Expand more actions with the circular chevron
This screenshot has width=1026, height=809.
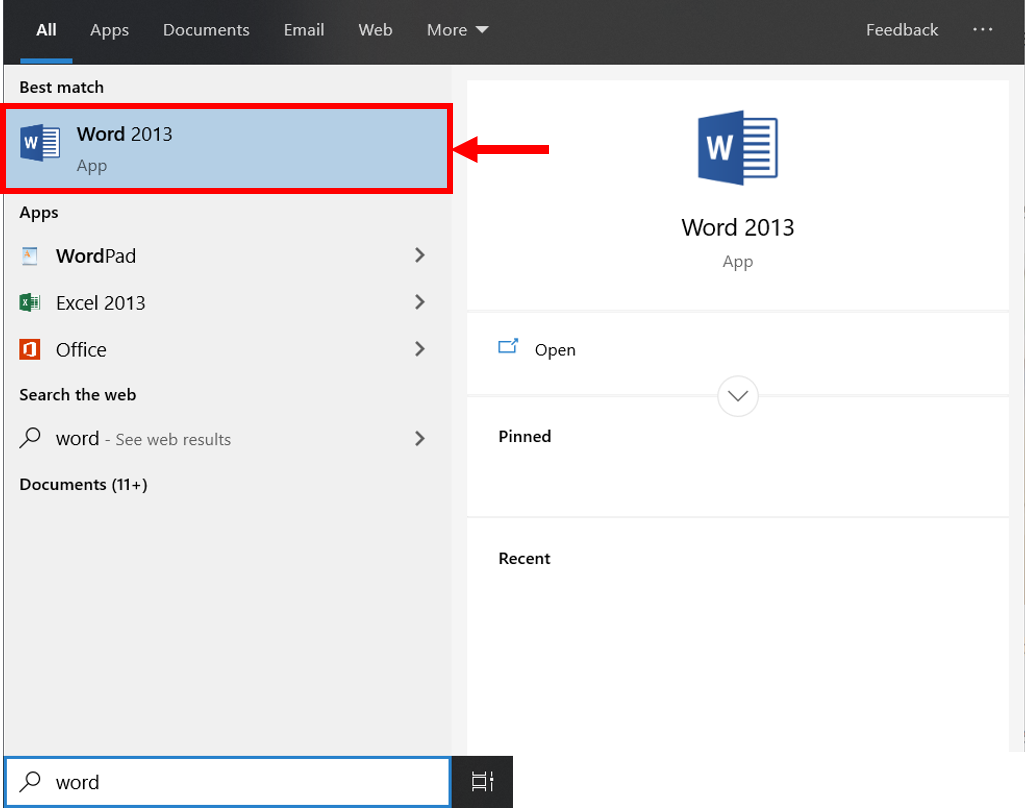tap(737, 396)
